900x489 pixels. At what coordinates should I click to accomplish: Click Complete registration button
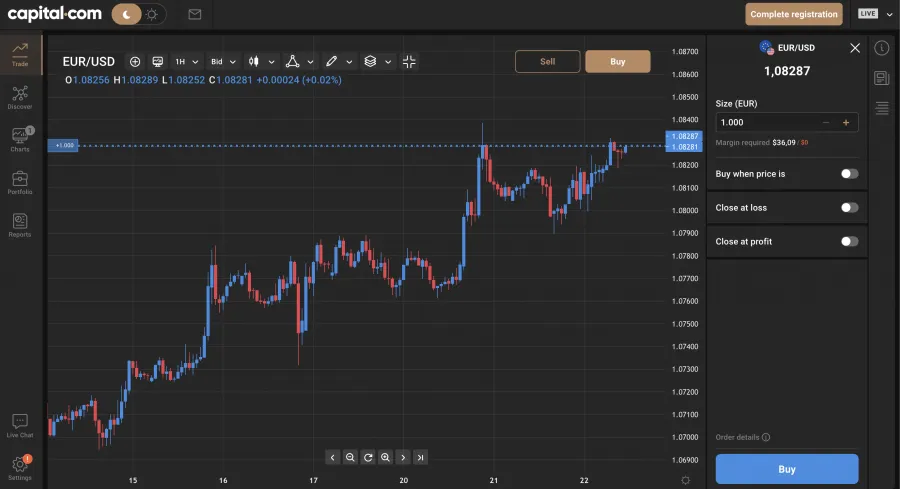coord(794,14)
